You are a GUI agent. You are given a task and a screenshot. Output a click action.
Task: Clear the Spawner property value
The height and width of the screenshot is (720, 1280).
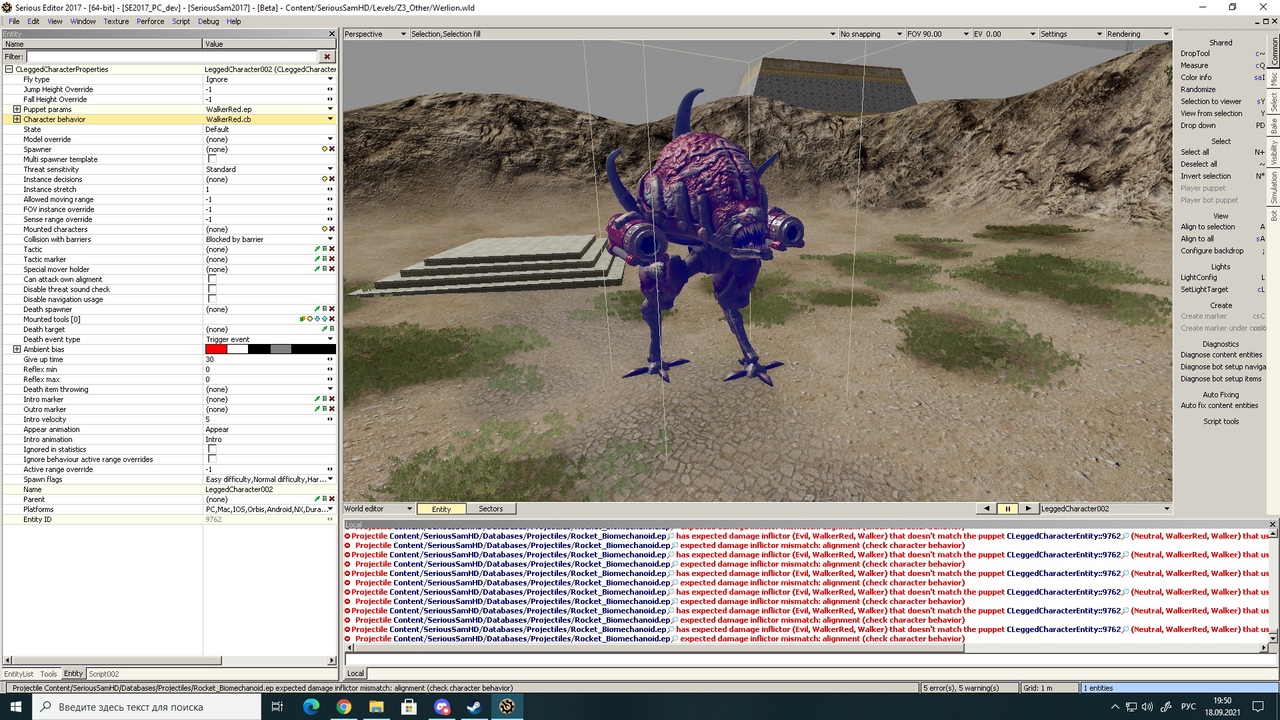[x=331, y=149]
